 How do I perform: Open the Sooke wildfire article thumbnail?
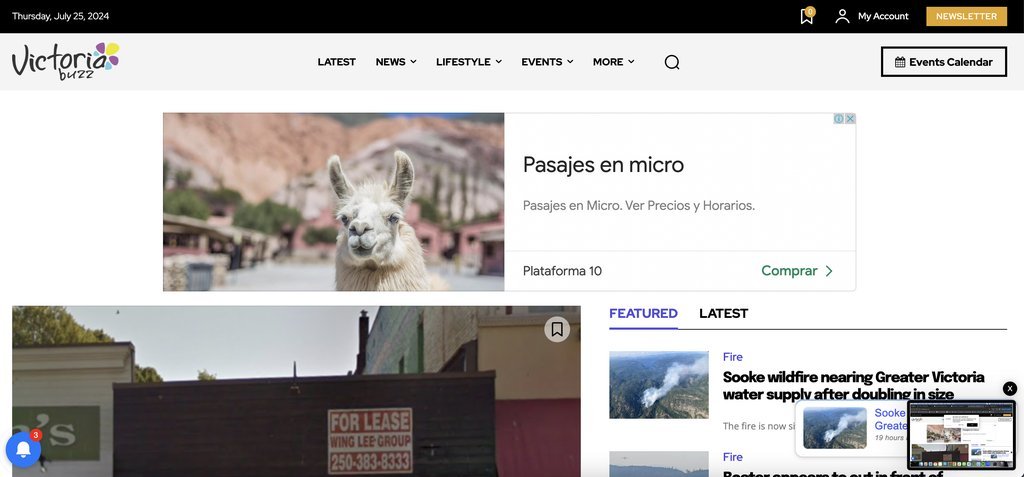659,385
